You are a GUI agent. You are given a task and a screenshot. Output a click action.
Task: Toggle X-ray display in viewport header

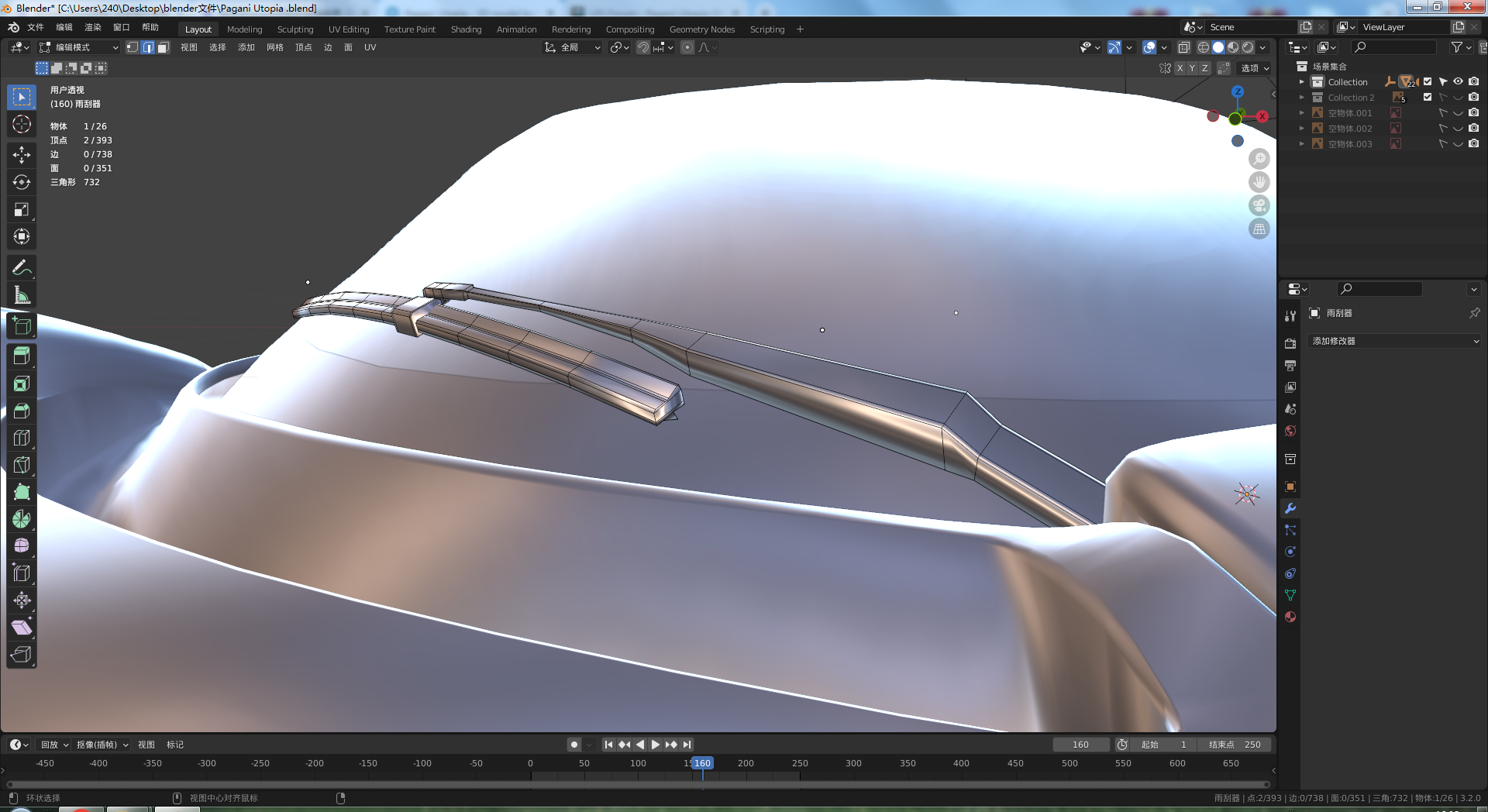coord(1183,47)
